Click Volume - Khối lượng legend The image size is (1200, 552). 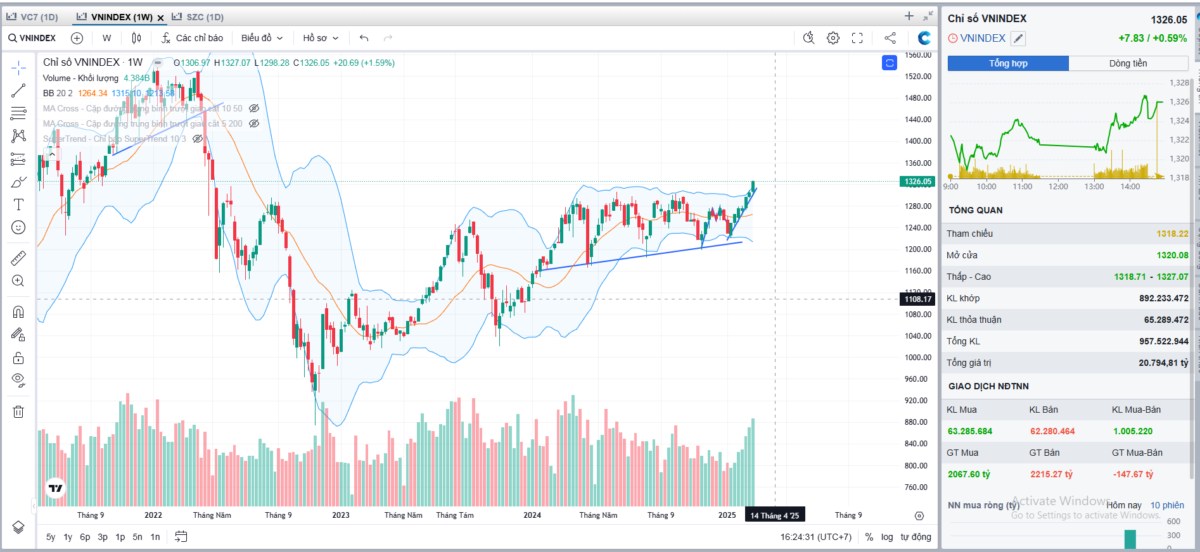81,78
